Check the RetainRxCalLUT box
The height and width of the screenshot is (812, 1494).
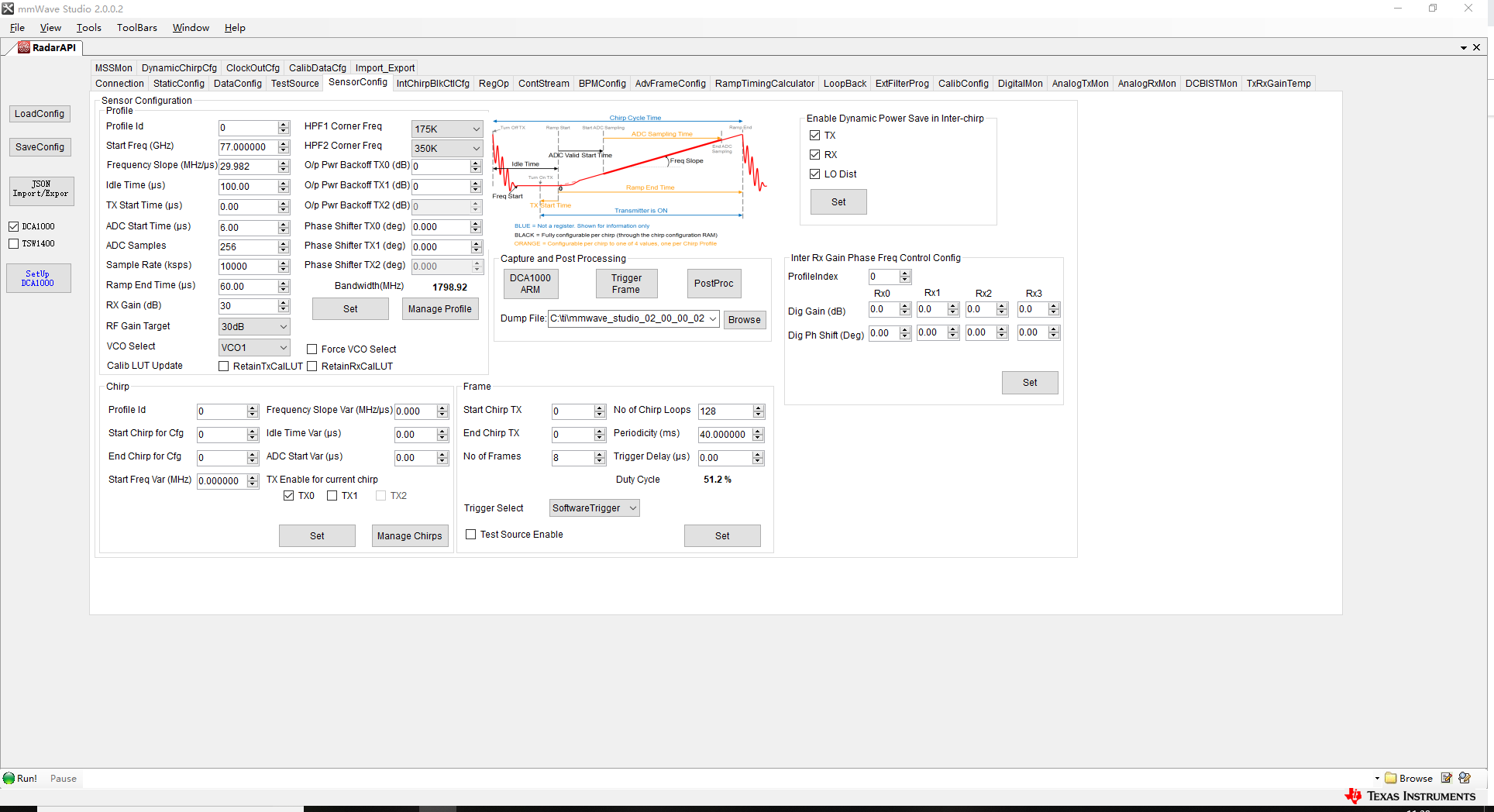pyautogui.click(x=312, y=366)
